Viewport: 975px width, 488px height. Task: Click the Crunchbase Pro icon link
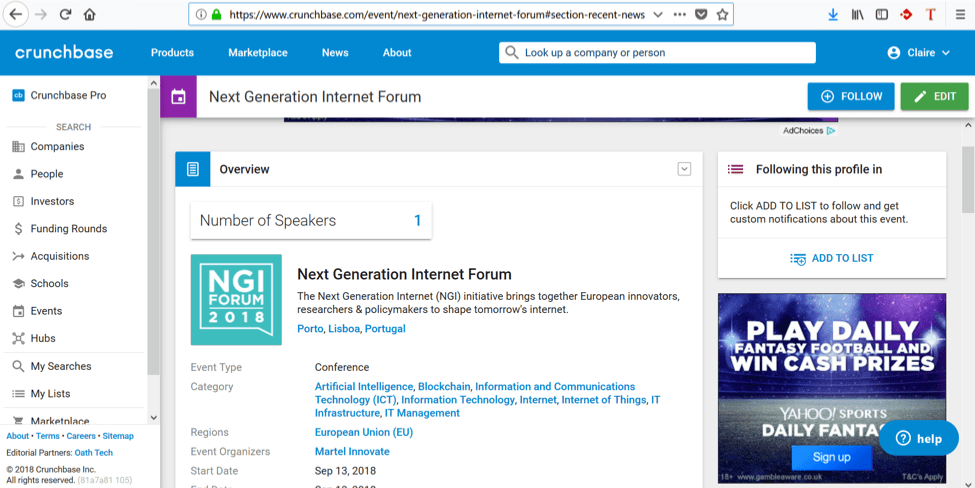(x=19, y=95)
